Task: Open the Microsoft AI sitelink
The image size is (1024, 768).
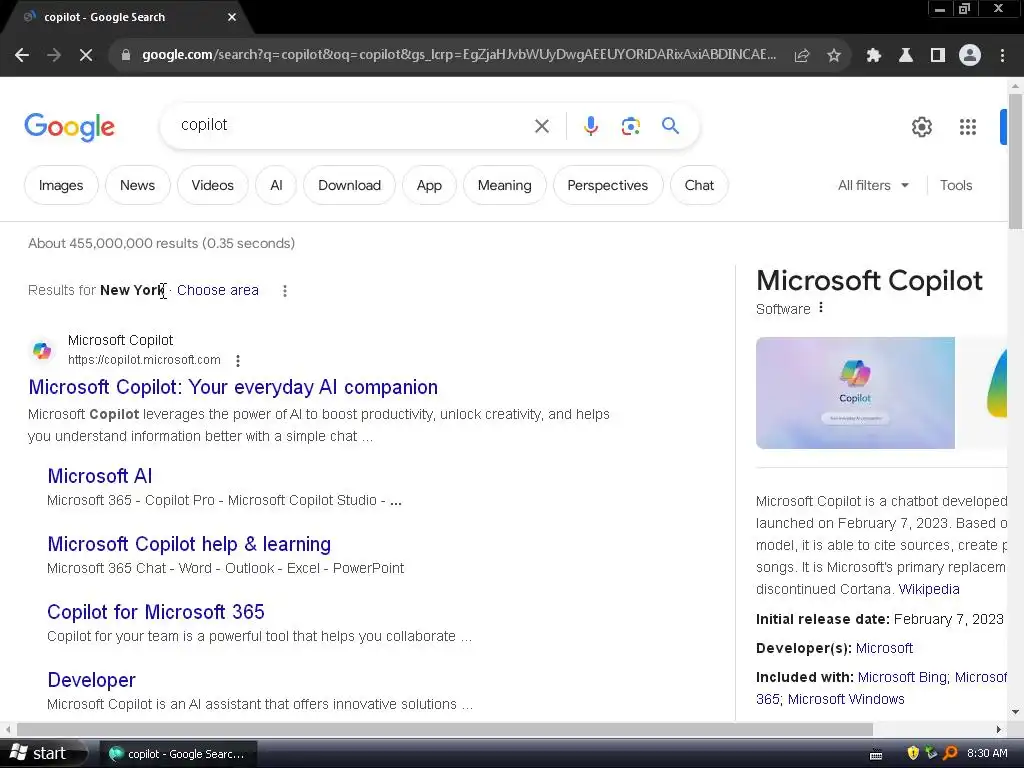Action: point(100,476)
